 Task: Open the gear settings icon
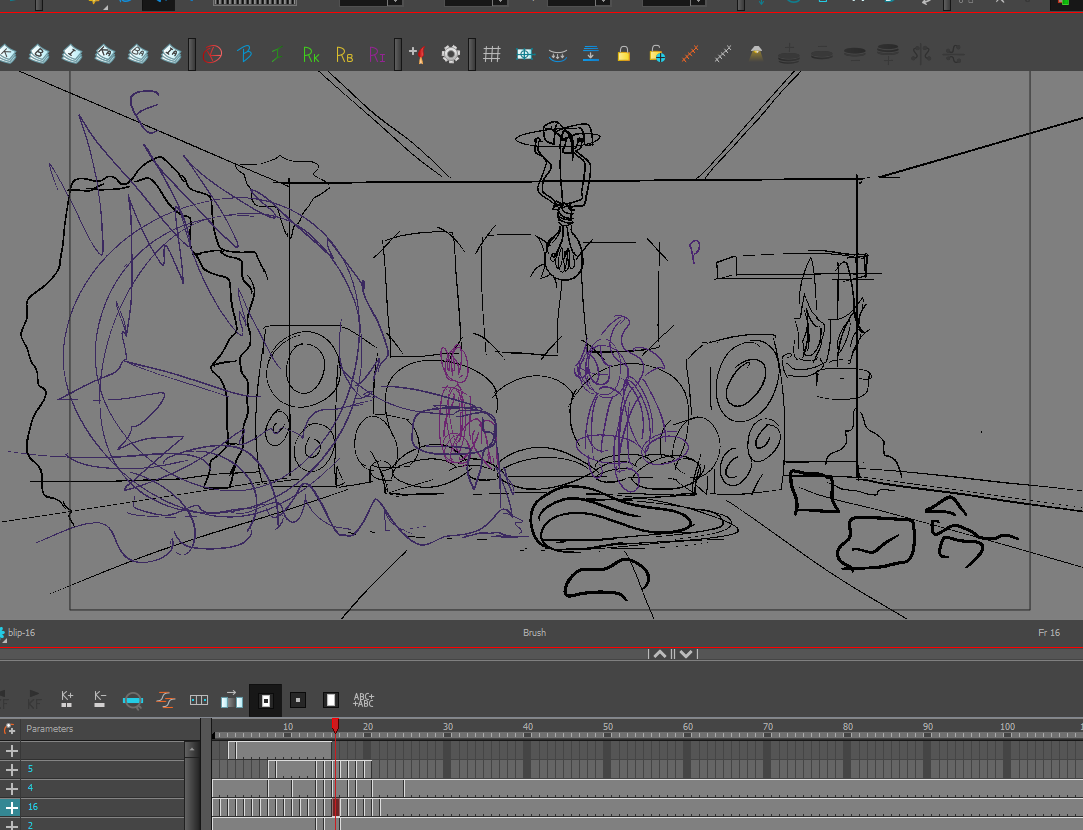450,54
